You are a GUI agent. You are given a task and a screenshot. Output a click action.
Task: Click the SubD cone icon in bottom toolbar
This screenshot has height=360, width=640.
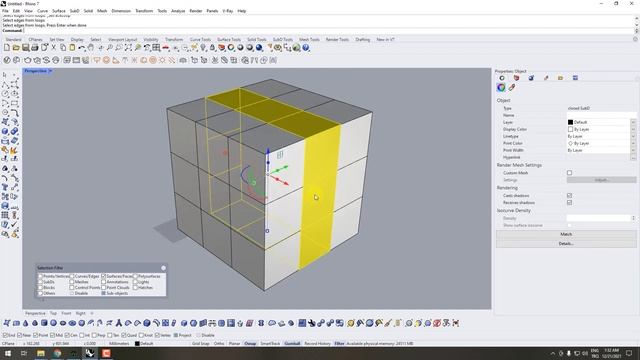25,323
